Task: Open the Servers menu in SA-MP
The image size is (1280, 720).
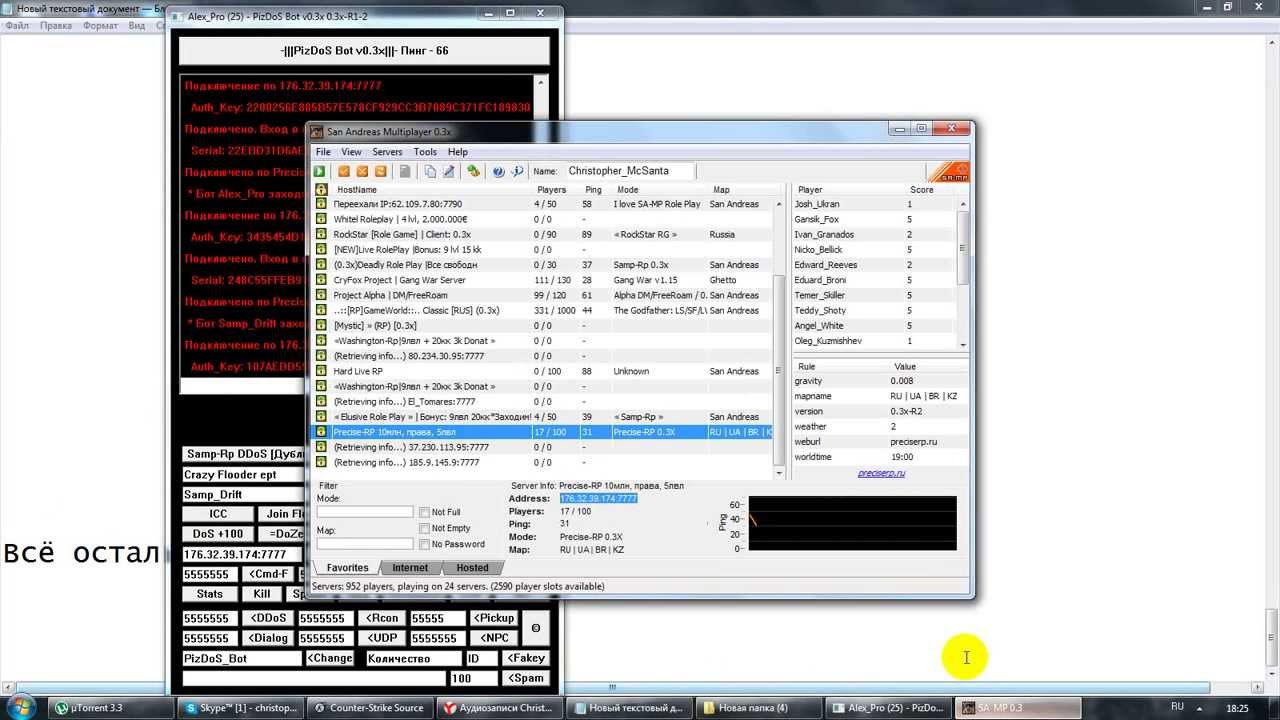Action: (387, 152)
